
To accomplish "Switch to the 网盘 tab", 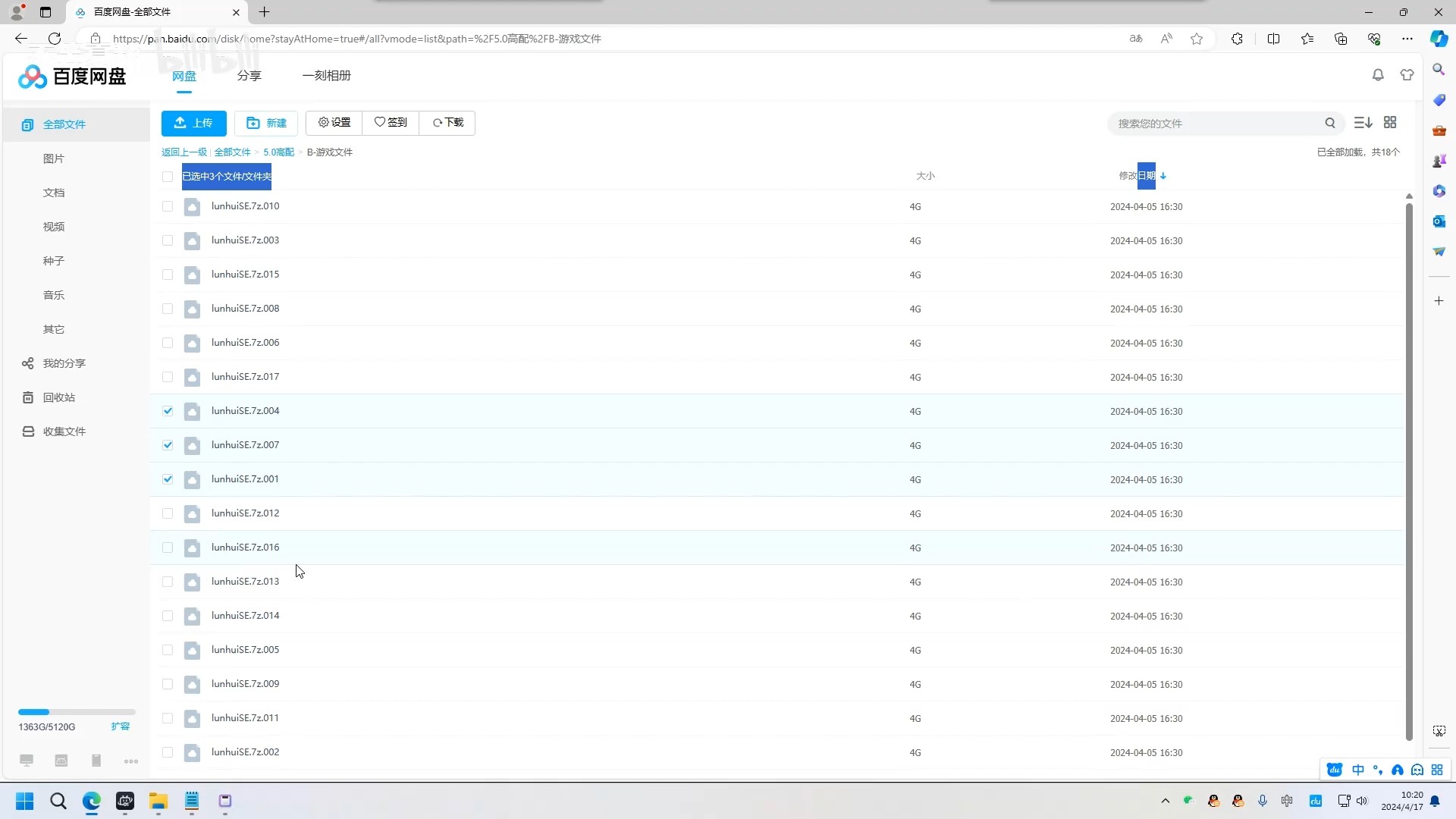I will tap(184, 76).
